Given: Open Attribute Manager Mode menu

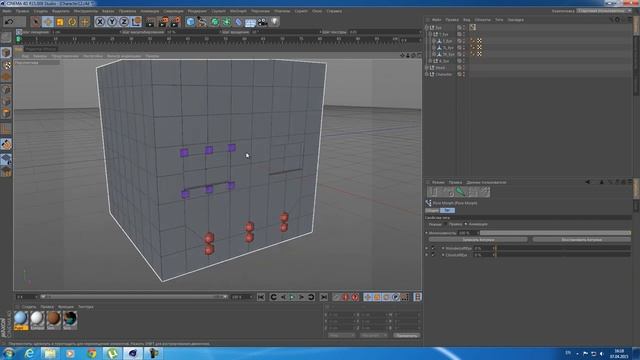Looking at the screenshot, I should (438, 182).
